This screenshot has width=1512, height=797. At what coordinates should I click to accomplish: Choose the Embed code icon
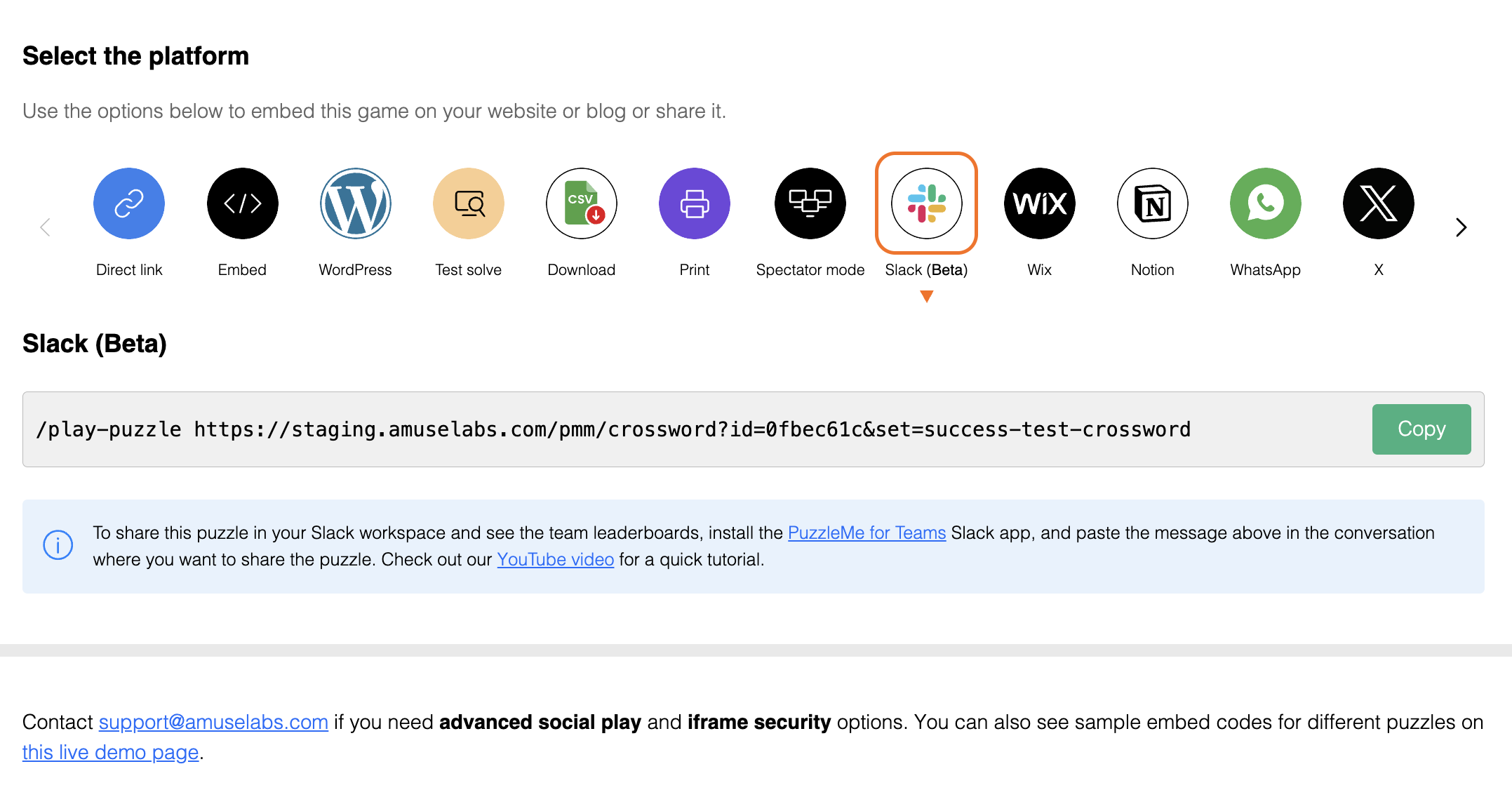coord(243,203)
